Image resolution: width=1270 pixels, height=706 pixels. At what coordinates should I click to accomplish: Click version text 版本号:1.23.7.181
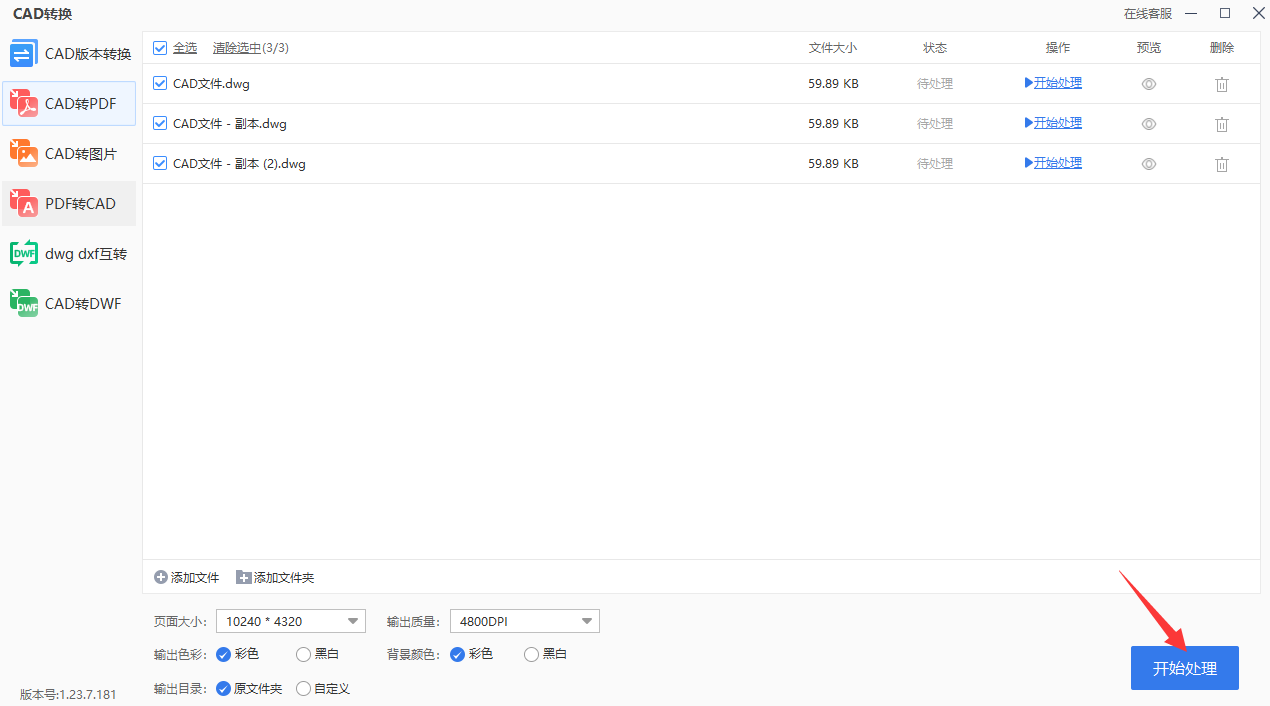tap(68, 694)
